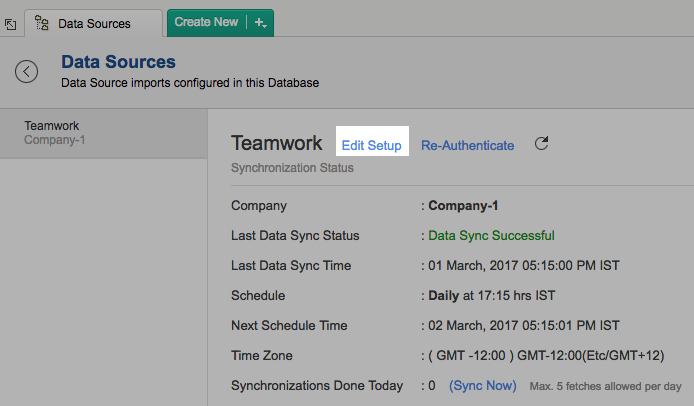The image size is (694, 406).
Task: Click the Synchronization Status subtitle
Action: pyautogui.click(x=292, y=168)
